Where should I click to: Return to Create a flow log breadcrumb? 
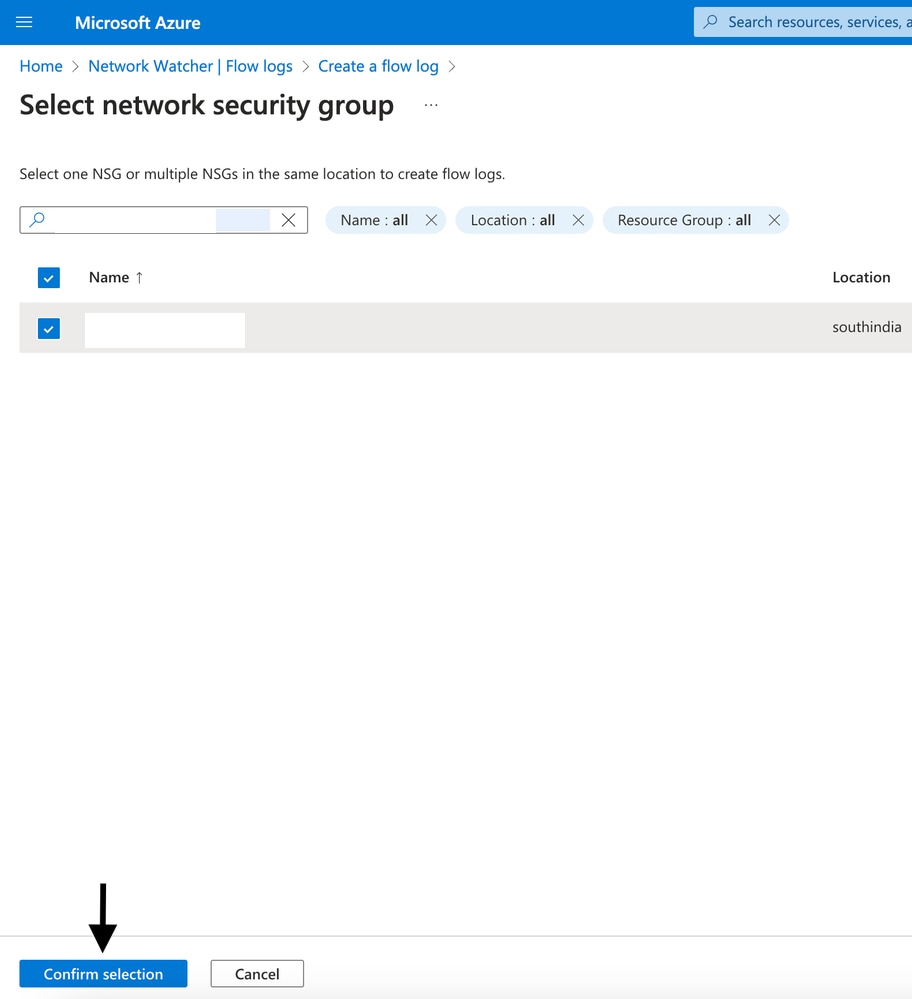pos(378,66)
